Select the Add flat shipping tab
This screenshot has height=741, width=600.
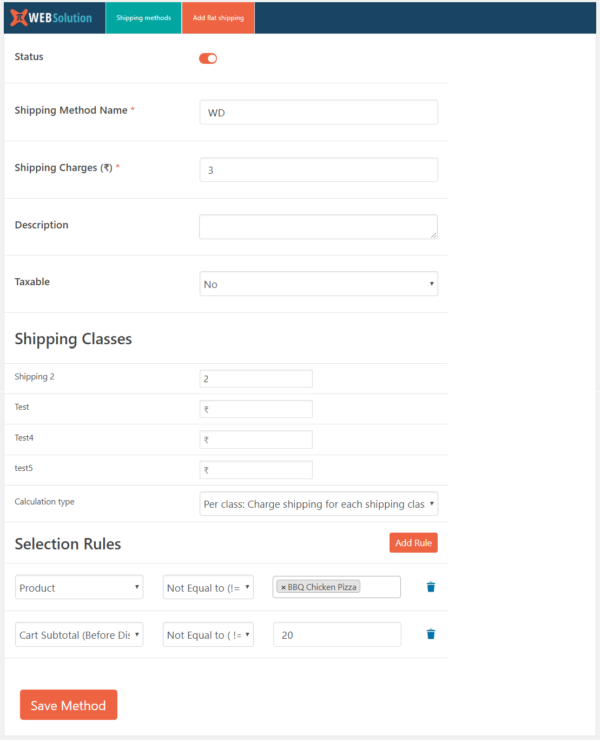(x=218, y=18)
